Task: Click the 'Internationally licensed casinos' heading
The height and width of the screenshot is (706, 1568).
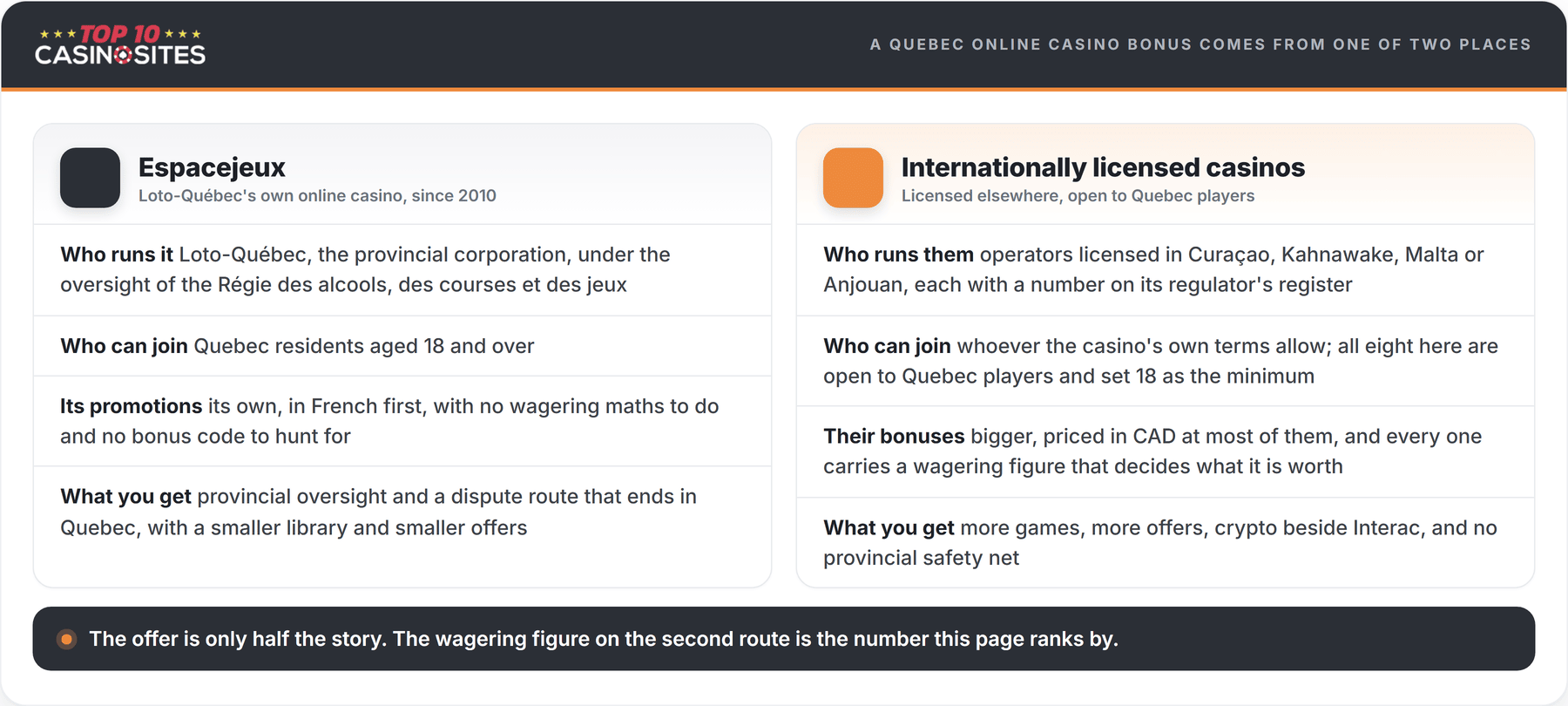Action: pyautogui.click(x=1103, y=166)
